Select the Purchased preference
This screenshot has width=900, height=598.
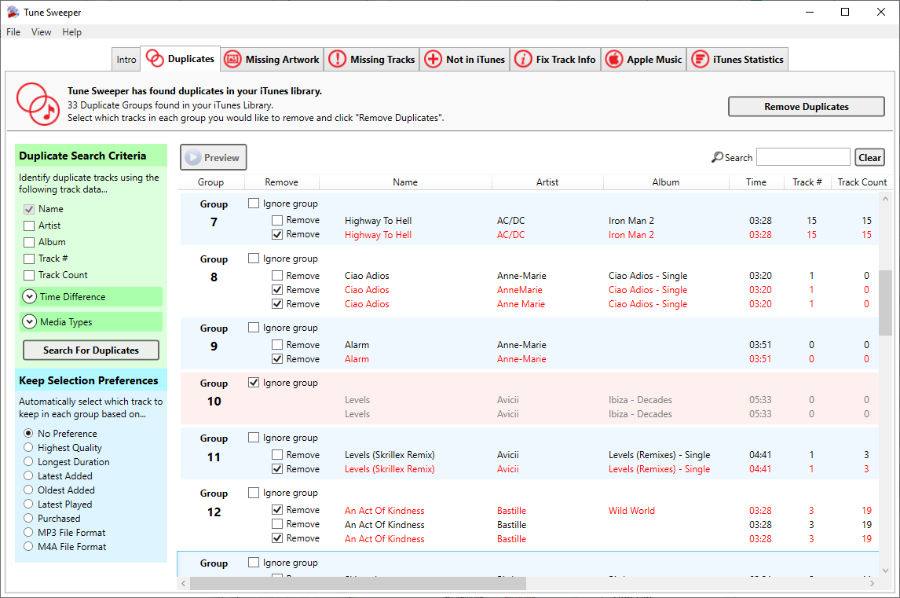tap(28, 518)
